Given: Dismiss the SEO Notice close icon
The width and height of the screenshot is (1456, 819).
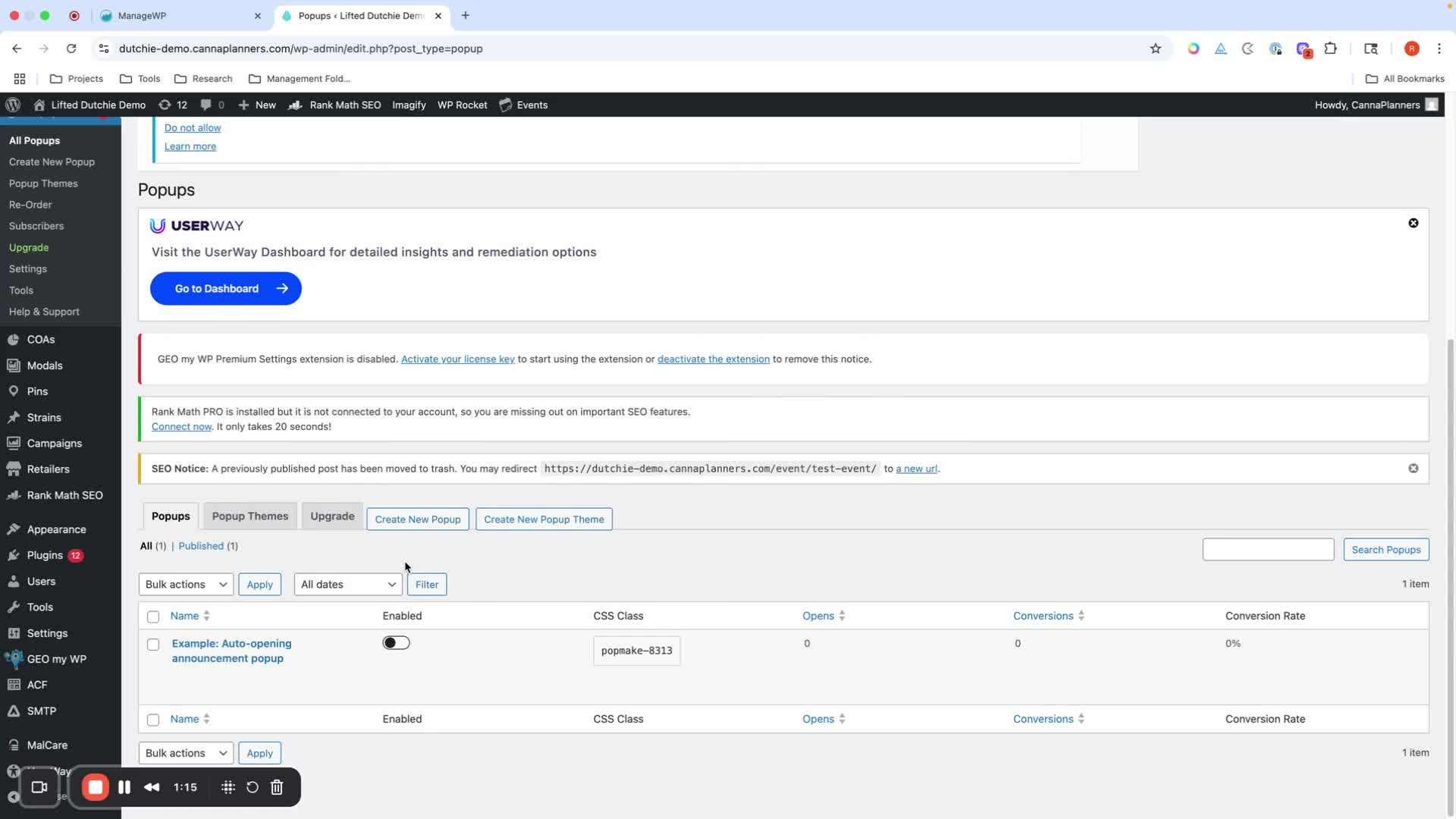Looking at the screenshot, I should click(1413, 469).
